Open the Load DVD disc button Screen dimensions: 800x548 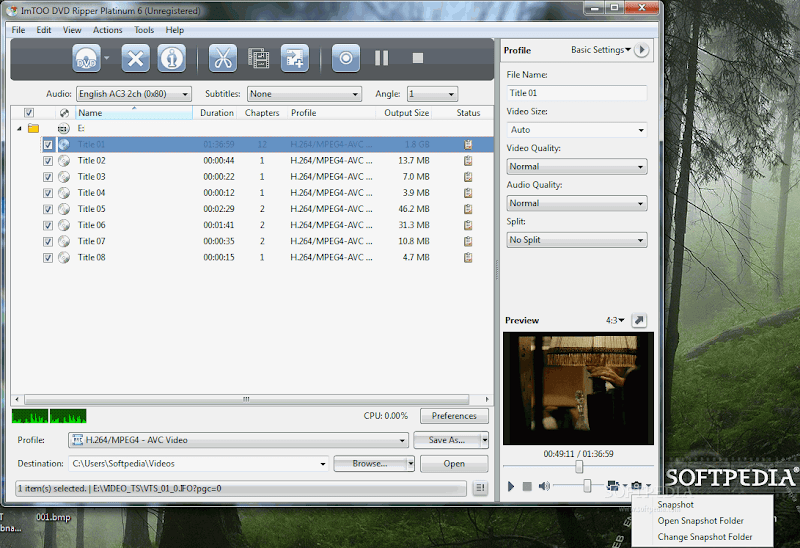[x=86, y=58]
